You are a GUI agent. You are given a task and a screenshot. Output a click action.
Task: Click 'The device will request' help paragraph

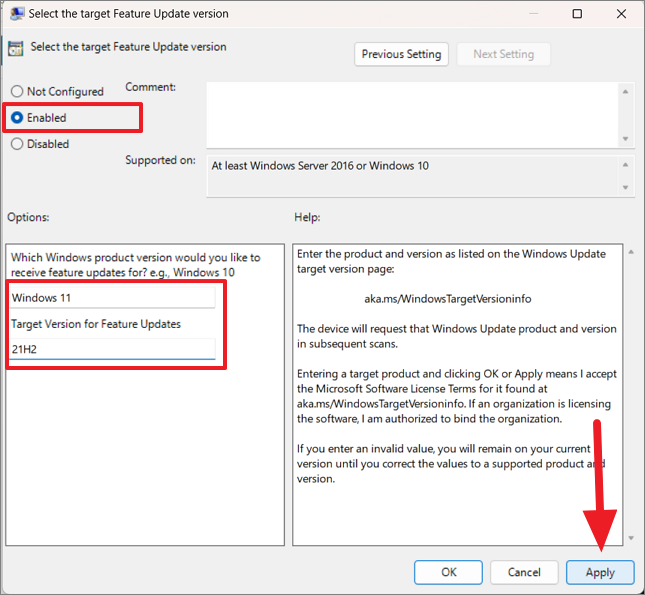(457, 336)
